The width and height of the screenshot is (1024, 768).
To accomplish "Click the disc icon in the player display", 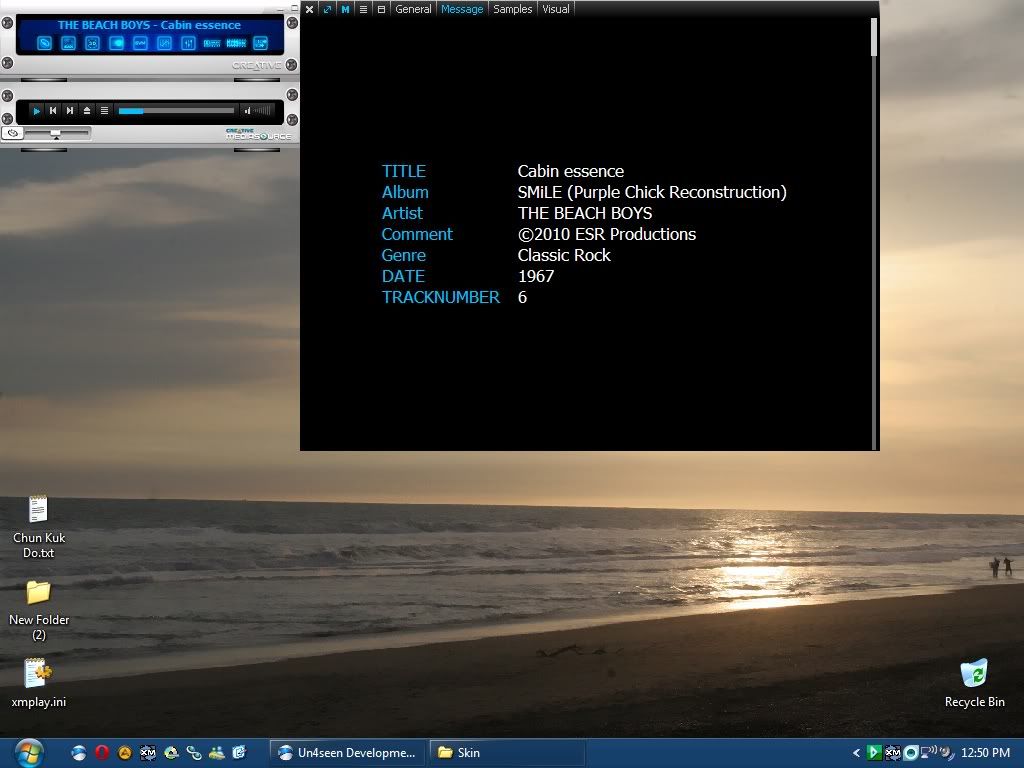I will pos(44,44).
